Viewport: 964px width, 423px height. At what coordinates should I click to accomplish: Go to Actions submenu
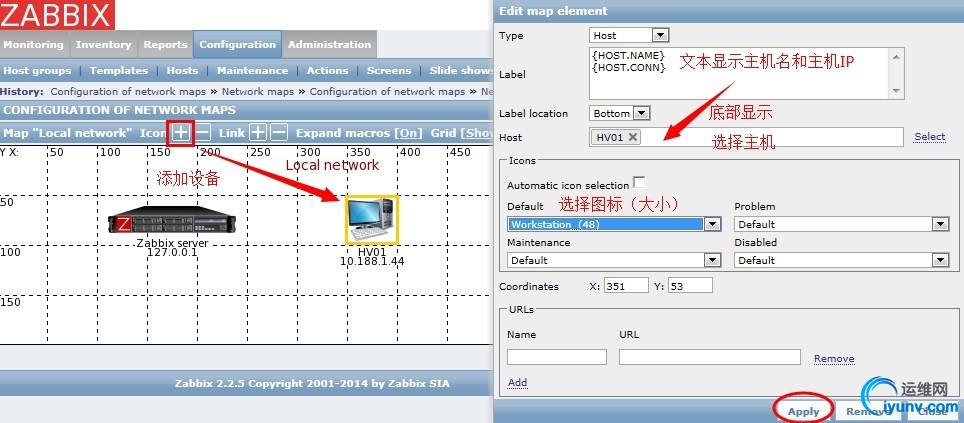pos(327,70)
